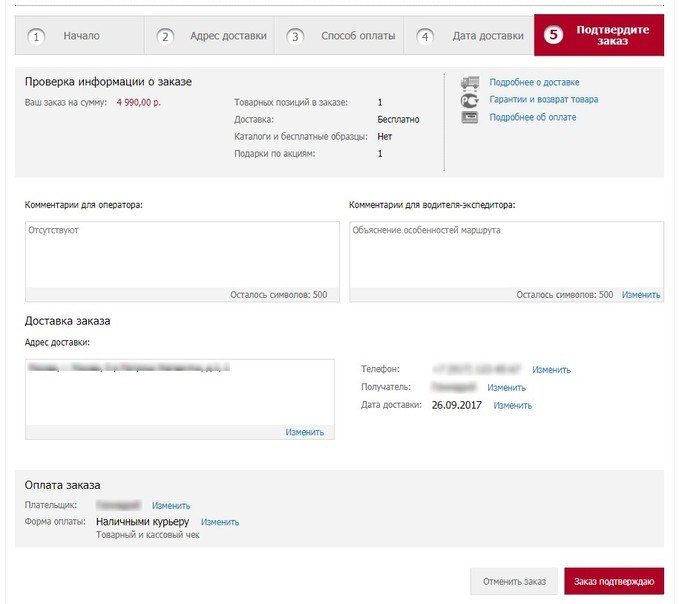679x604 pixels.
Task: Click Каталоги и бесплатные образцы label
Action: (x=301, y=137)
